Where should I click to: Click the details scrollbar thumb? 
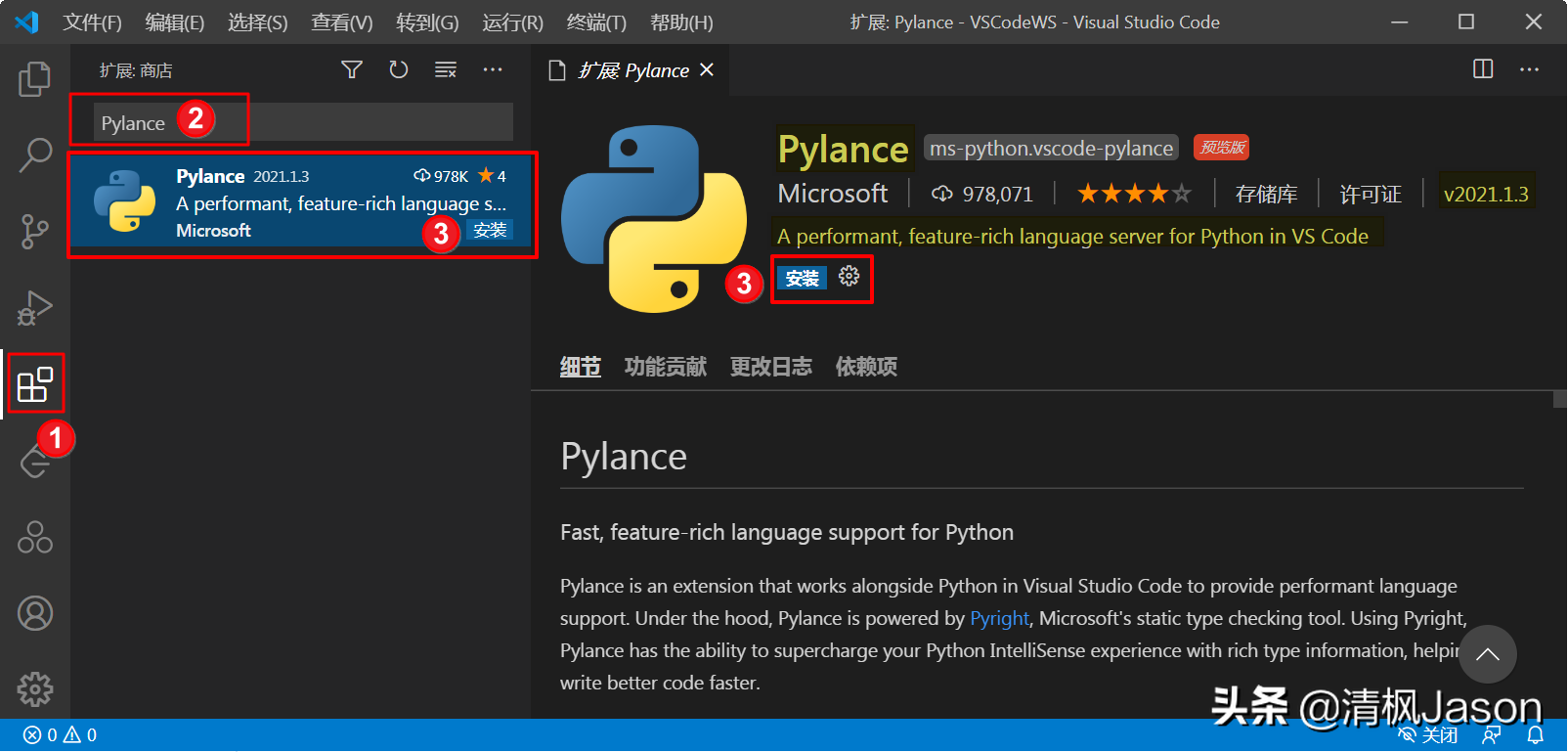click(1560, 399)
